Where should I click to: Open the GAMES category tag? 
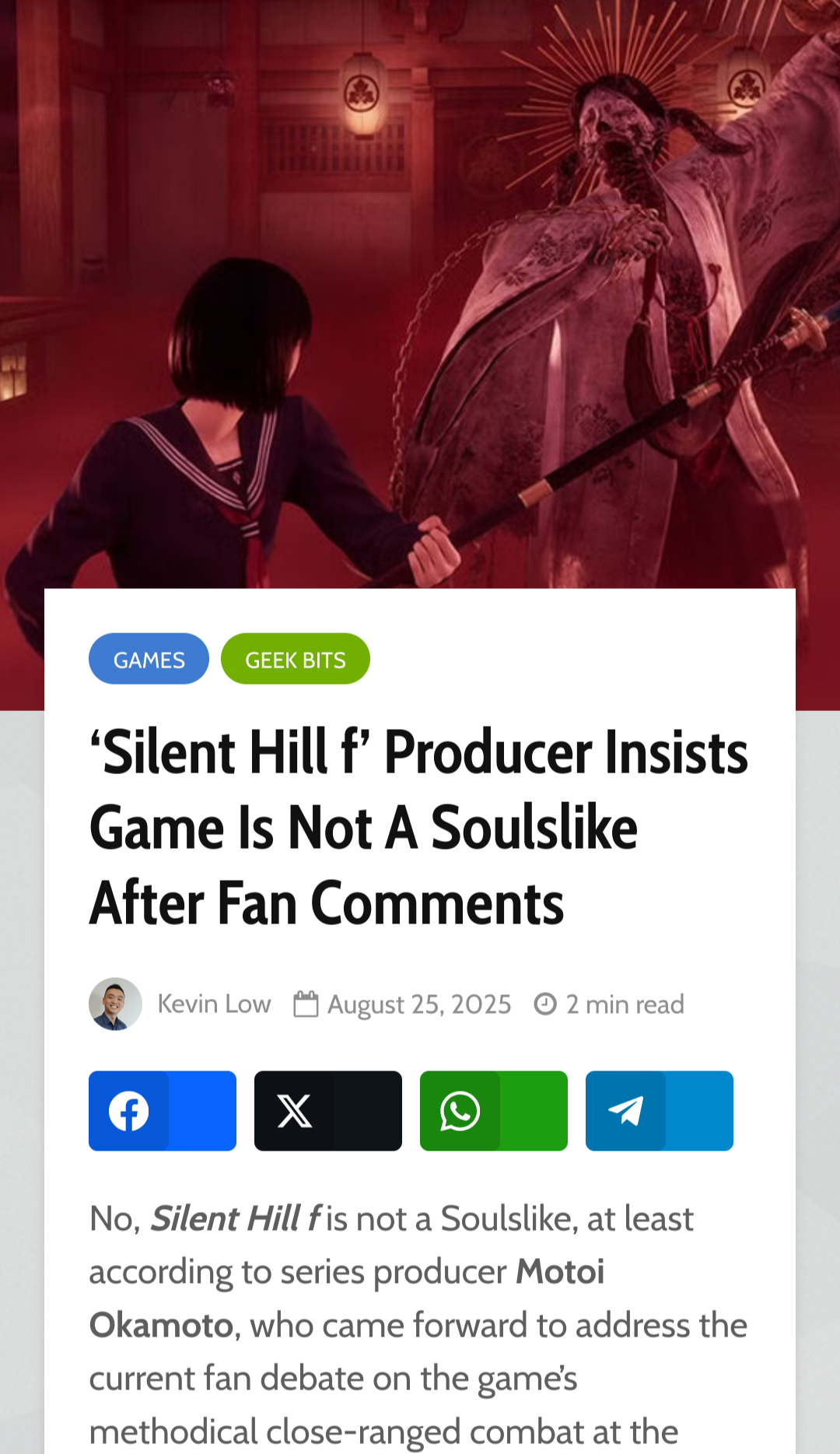coord(149,659)
